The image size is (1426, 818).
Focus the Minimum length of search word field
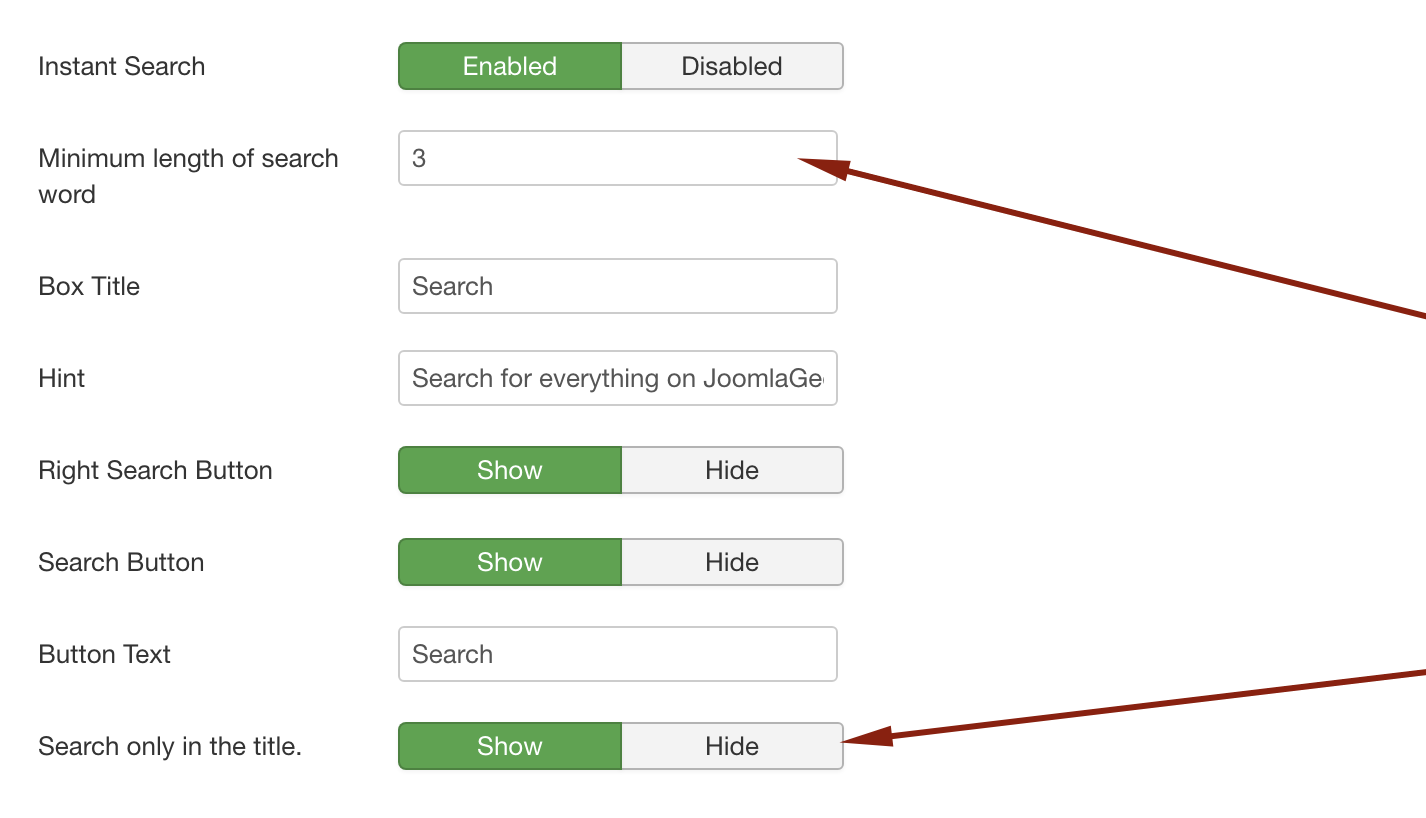point(618,158)
